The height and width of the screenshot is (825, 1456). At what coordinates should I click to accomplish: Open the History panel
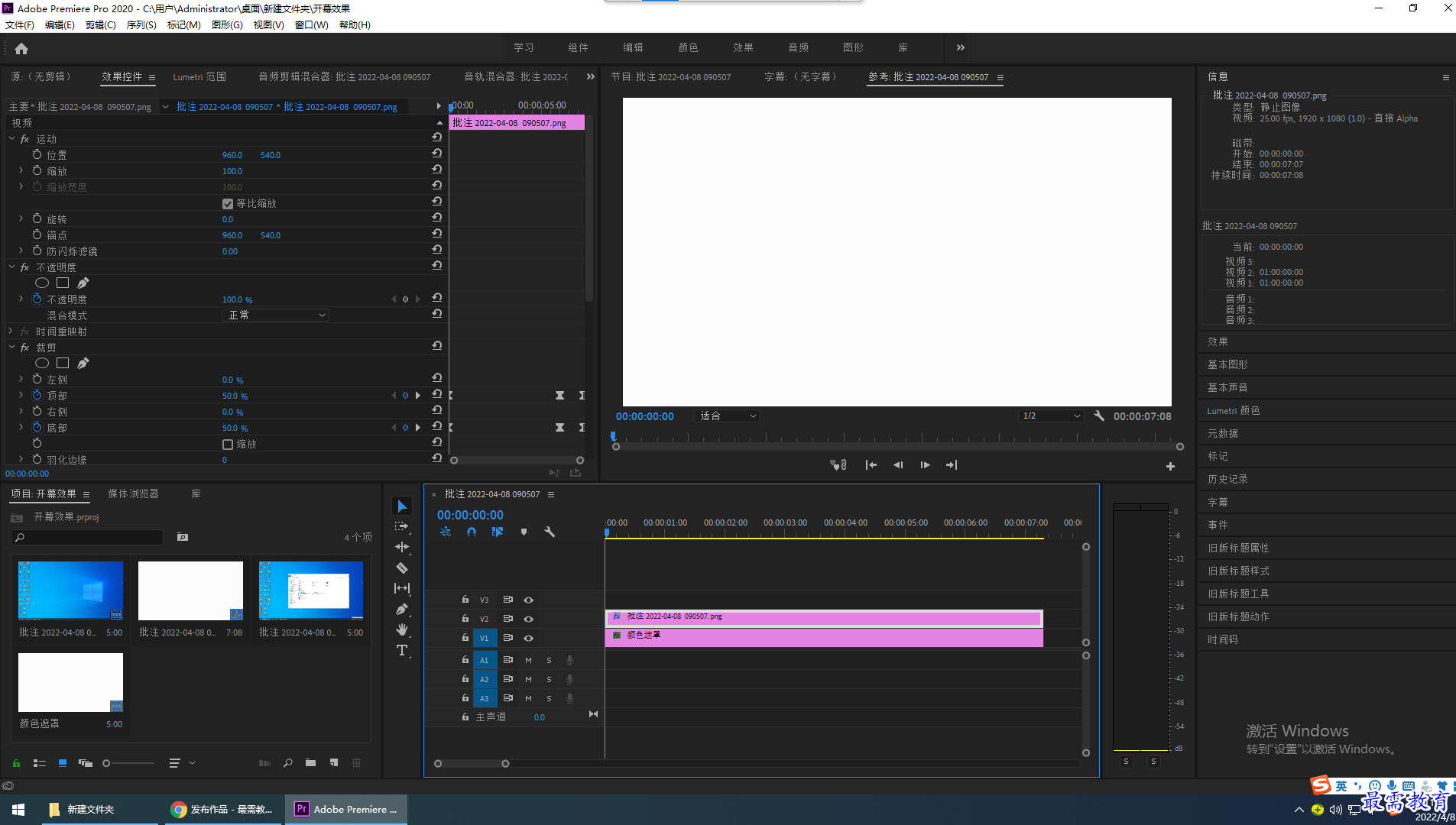click(1227, 480)
